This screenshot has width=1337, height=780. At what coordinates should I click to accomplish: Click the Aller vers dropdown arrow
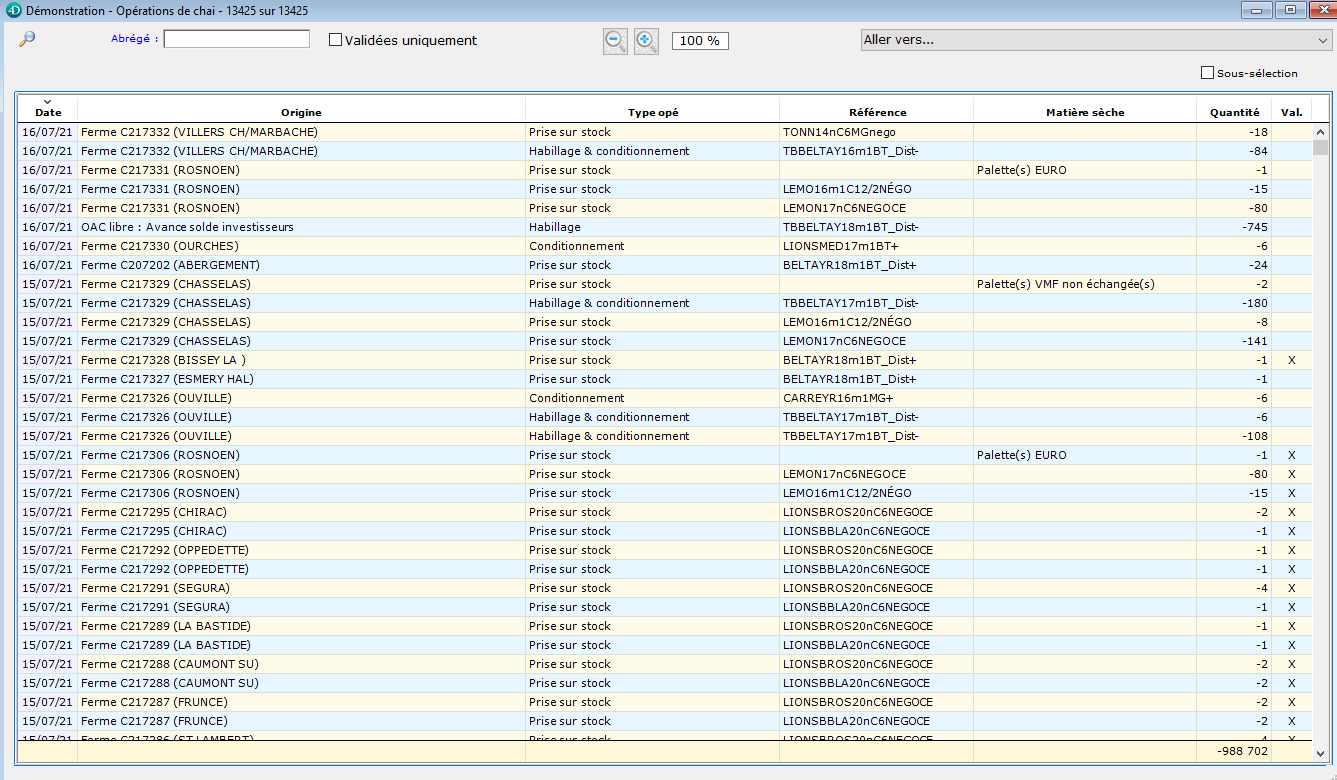point(1322,40)
